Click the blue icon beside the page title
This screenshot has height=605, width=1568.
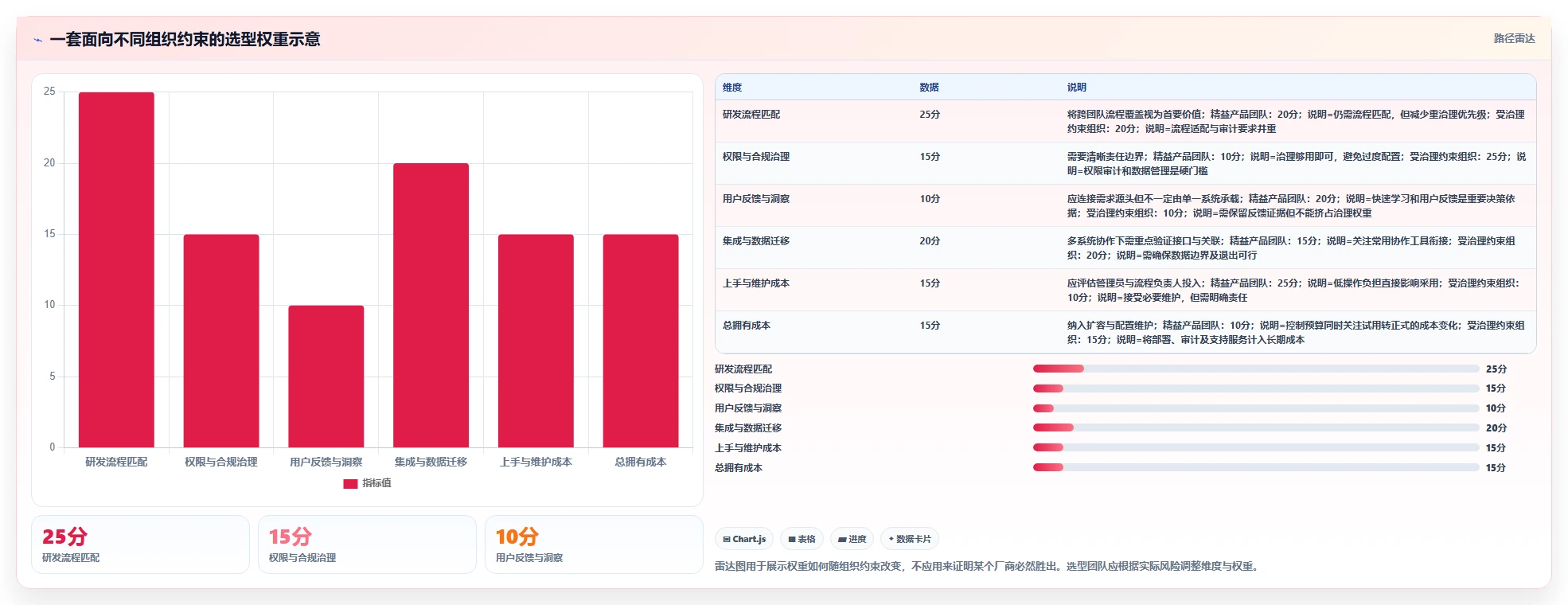click(x=38, y=40)
